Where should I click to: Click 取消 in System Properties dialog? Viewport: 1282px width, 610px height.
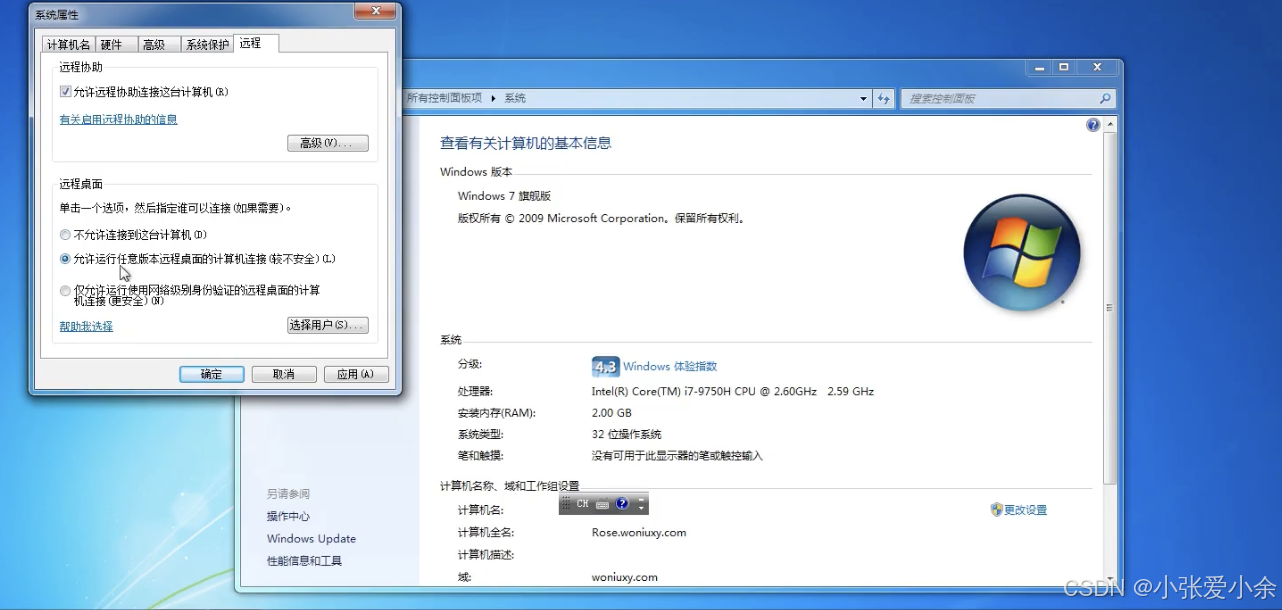click(284, 374)
